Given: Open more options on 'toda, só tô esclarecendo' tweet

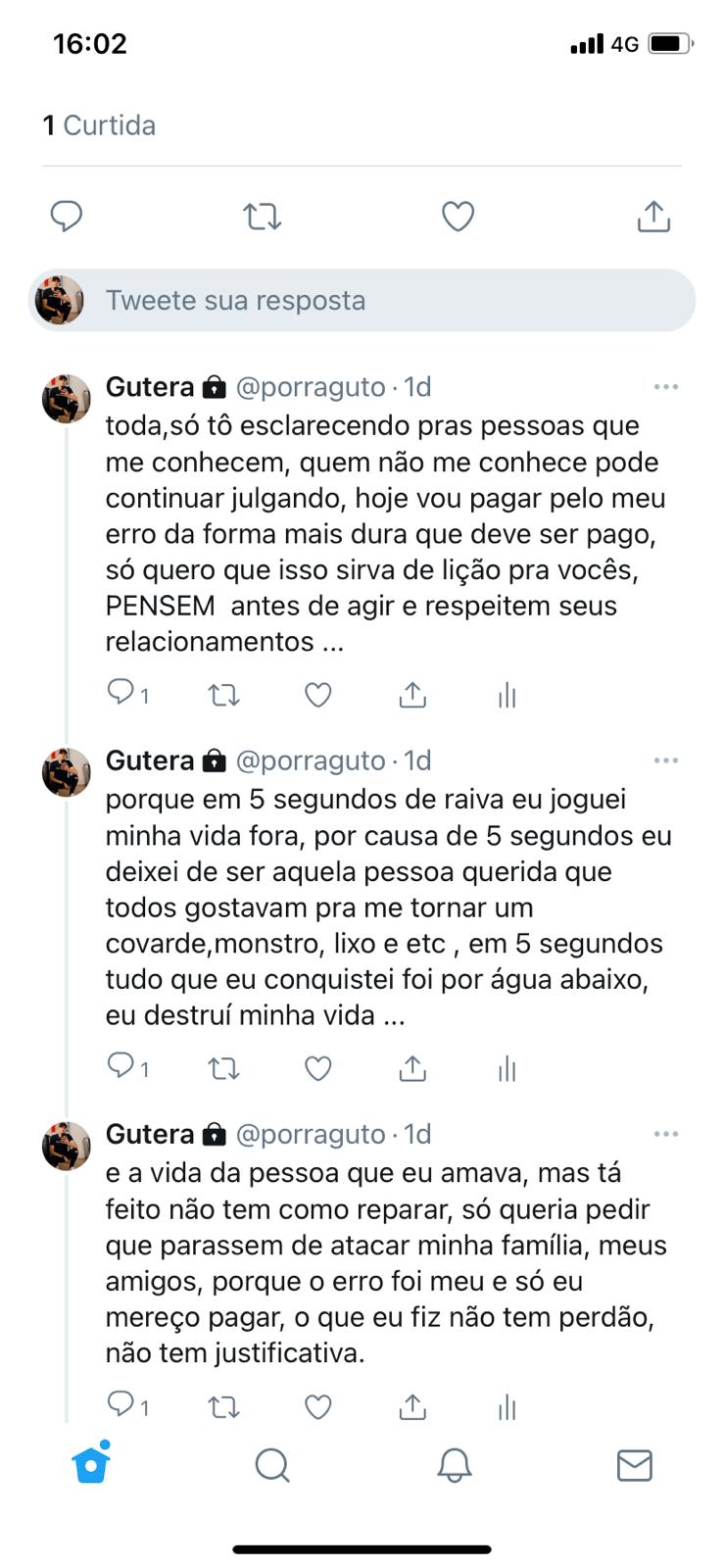Looking at the screenshot, I should 666,387.
